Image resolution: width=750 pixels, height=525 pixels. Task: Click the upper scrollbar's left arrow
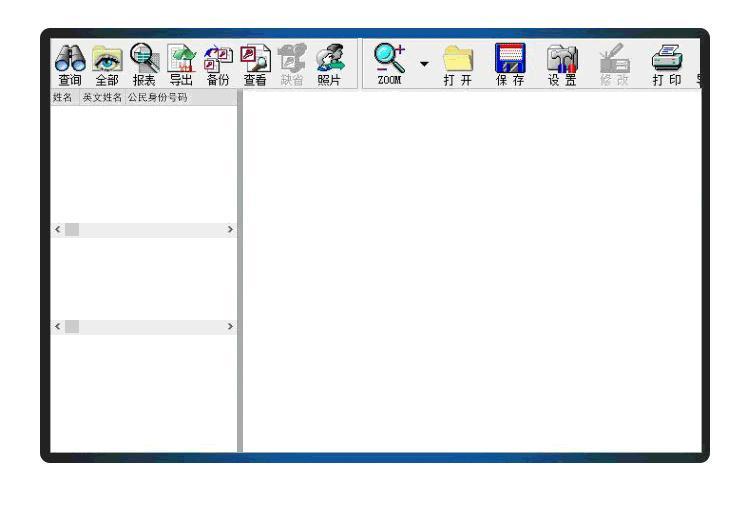[57, 230]
